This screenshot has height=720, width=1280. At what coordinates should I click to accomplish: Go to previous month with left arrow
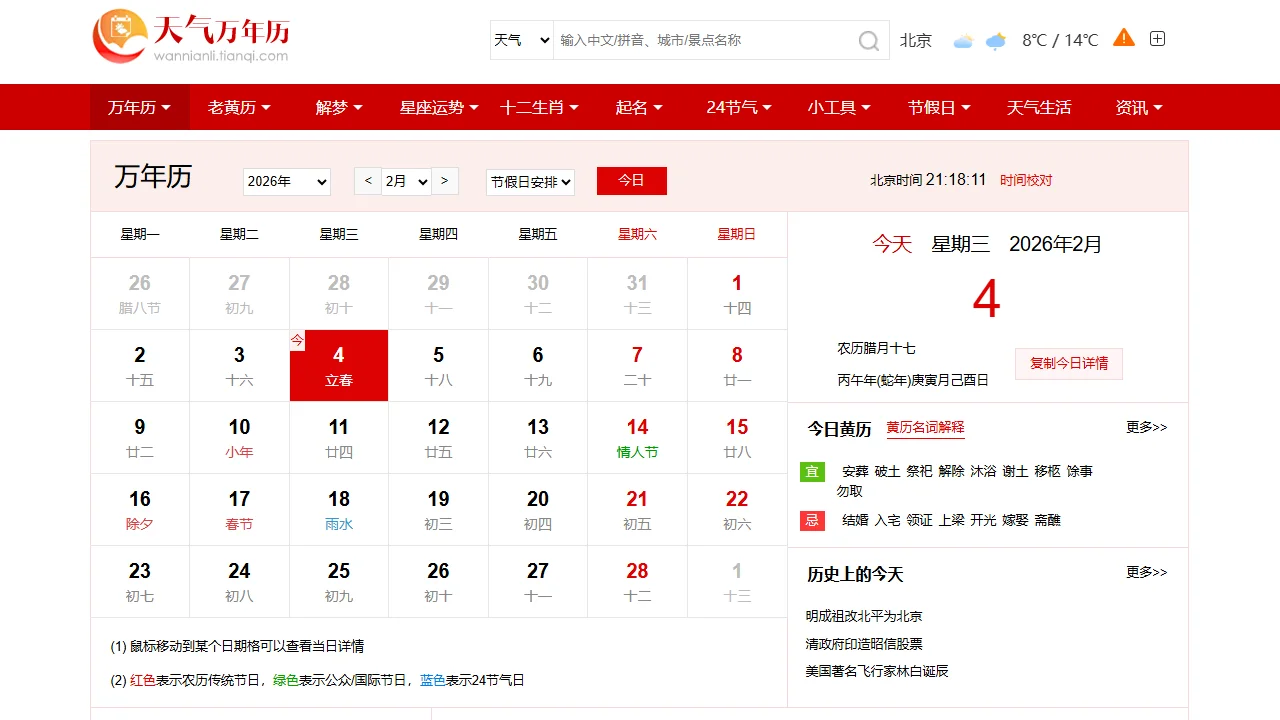(367, 181)
